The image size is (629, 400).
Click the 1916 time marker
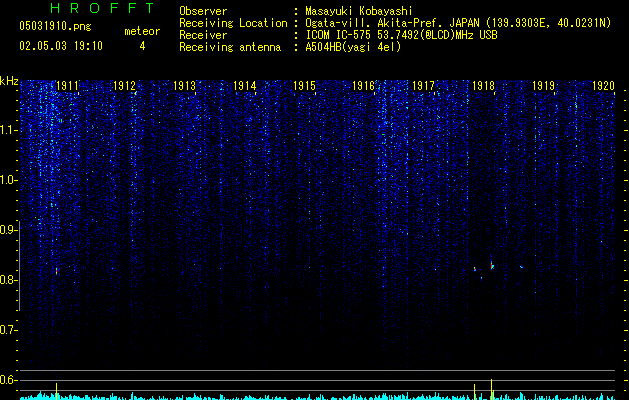point(363,86)
